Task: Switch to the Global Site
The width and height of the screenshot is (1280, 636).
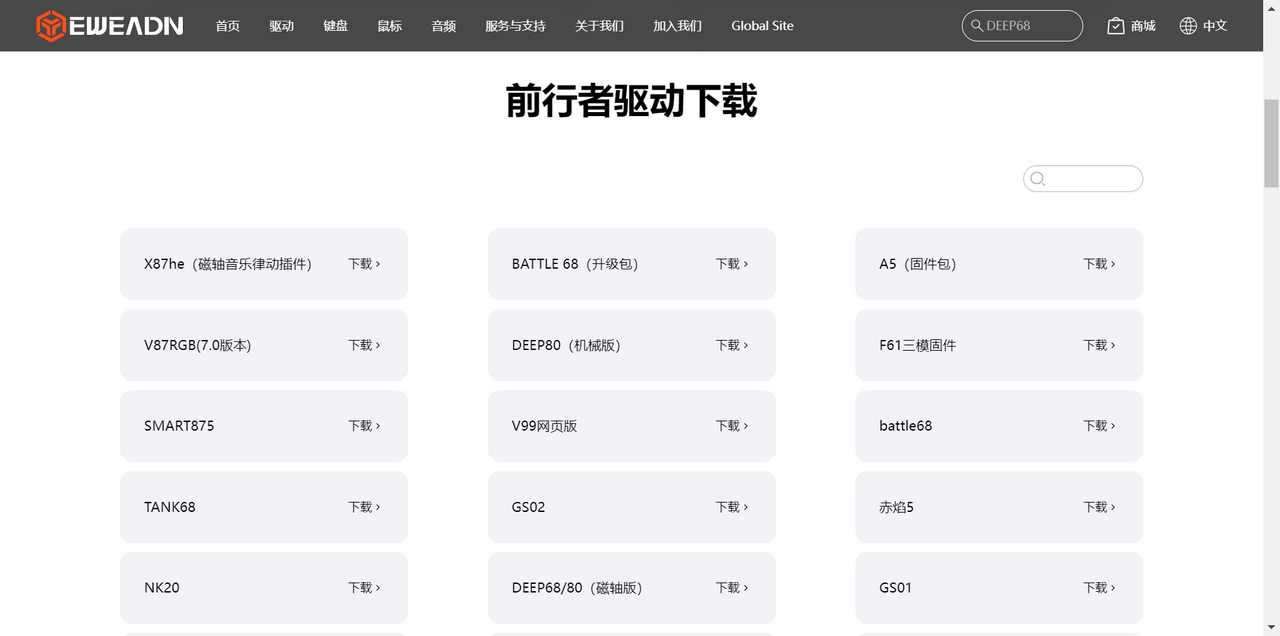Action: [x=762, y=26]
